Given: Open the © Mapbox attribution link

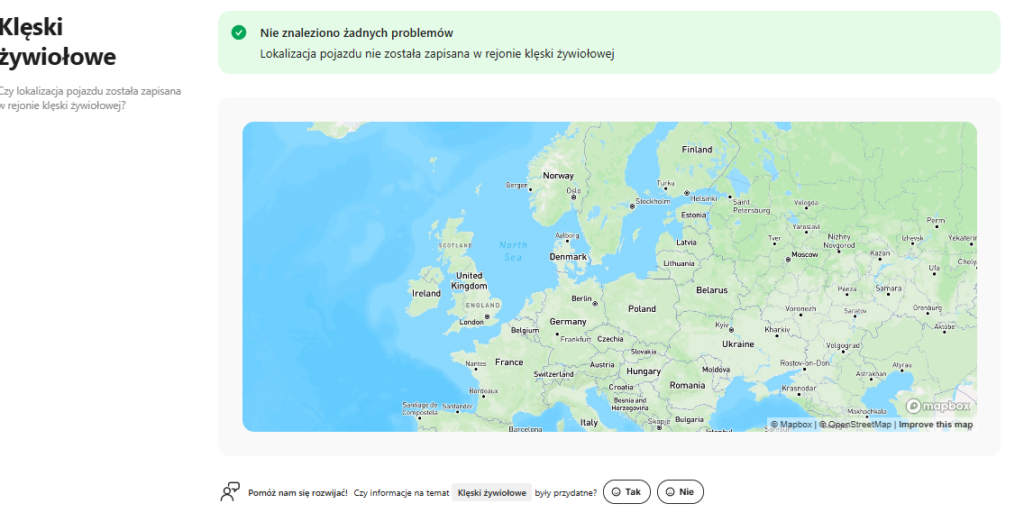Looking at the screenshot, I should pyautogui.click(x=791, y=425).
